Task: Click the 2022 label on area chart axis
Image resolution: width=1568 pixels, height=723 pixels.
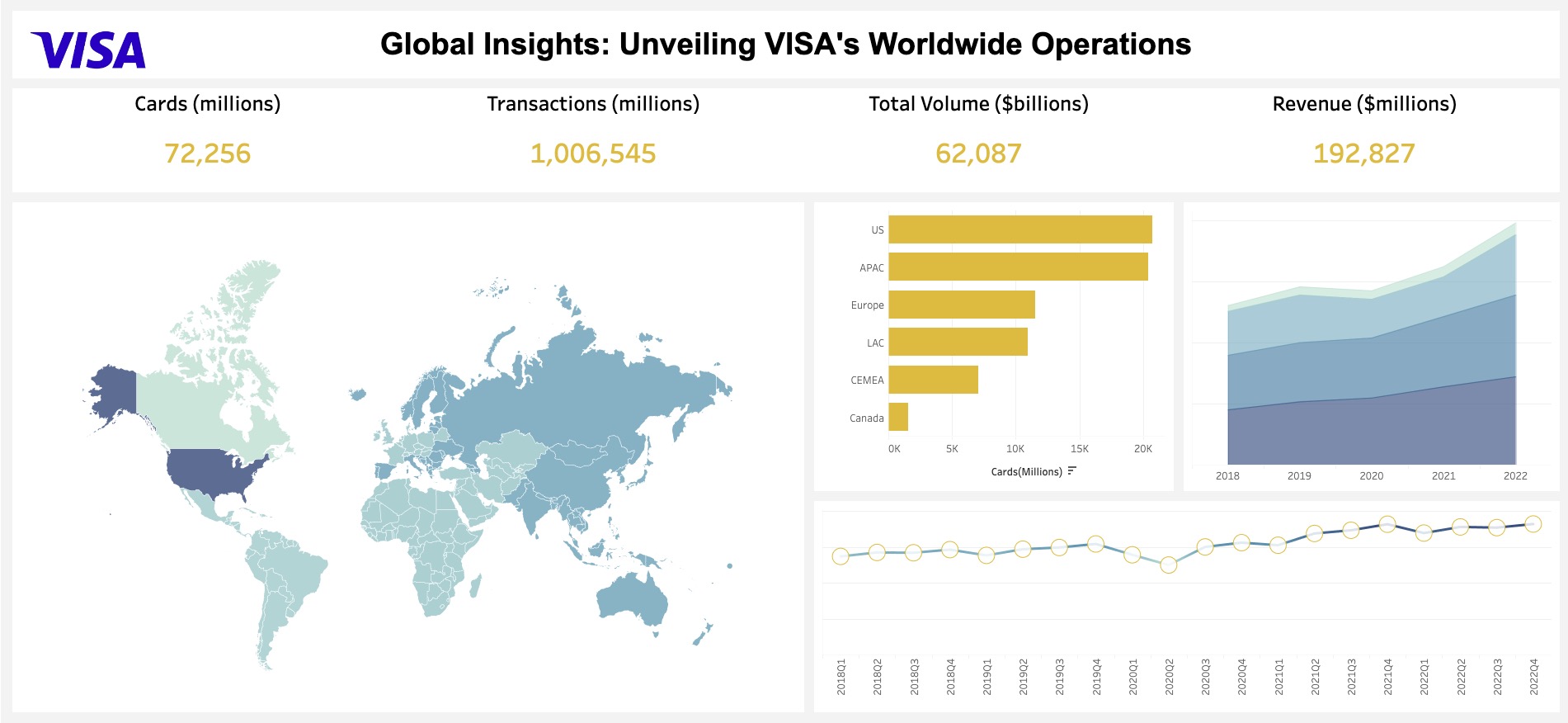Action: (1515, 476)
